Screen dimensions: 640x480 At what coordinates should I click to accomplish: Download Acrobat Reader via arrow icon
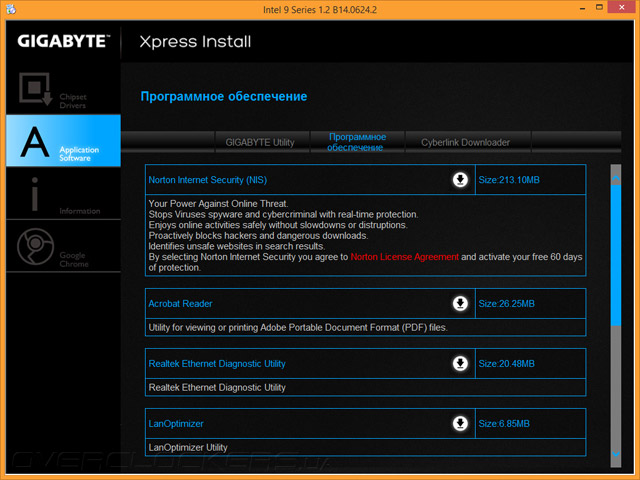(460, 303)
